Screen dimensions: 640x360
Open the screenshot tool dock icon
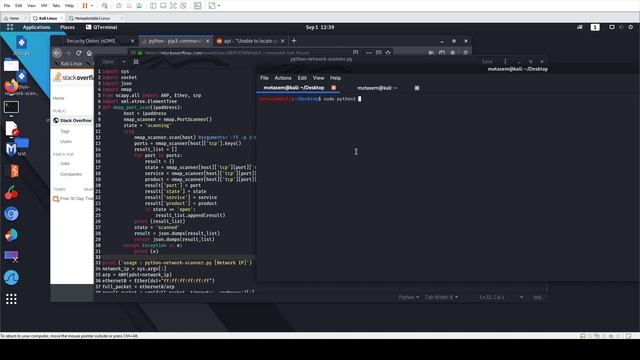pyautogui.click(x=11, y=256)
